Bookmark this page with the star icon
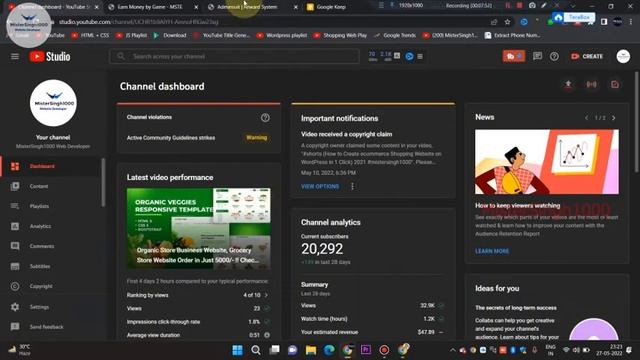 coord(507,22)
